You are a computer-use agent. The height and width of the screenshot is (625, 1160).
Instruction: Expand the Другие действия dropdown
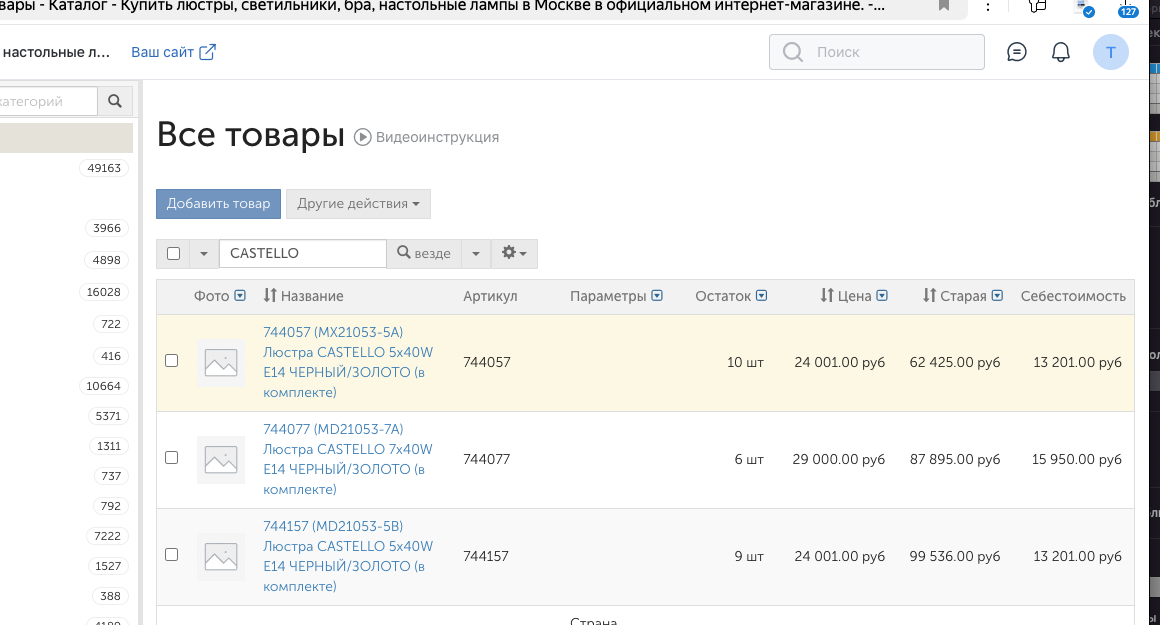click(358, 204)
